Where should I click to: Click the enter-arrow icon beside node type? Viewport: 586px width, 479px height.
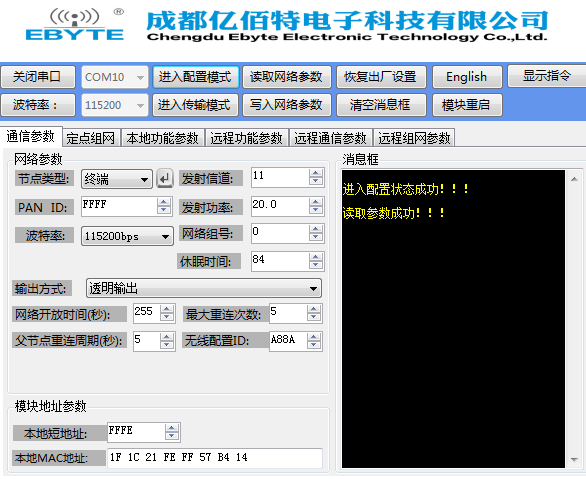(x=165, y=179)
